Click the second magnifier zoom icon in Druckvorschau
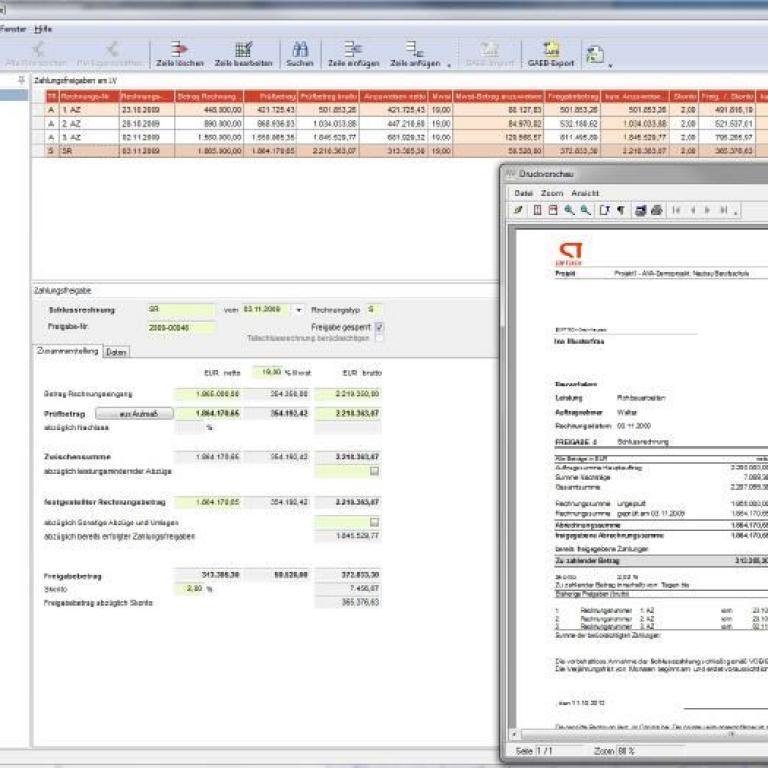The width and height of the screenshot is (768, 768). pos(585,210)
